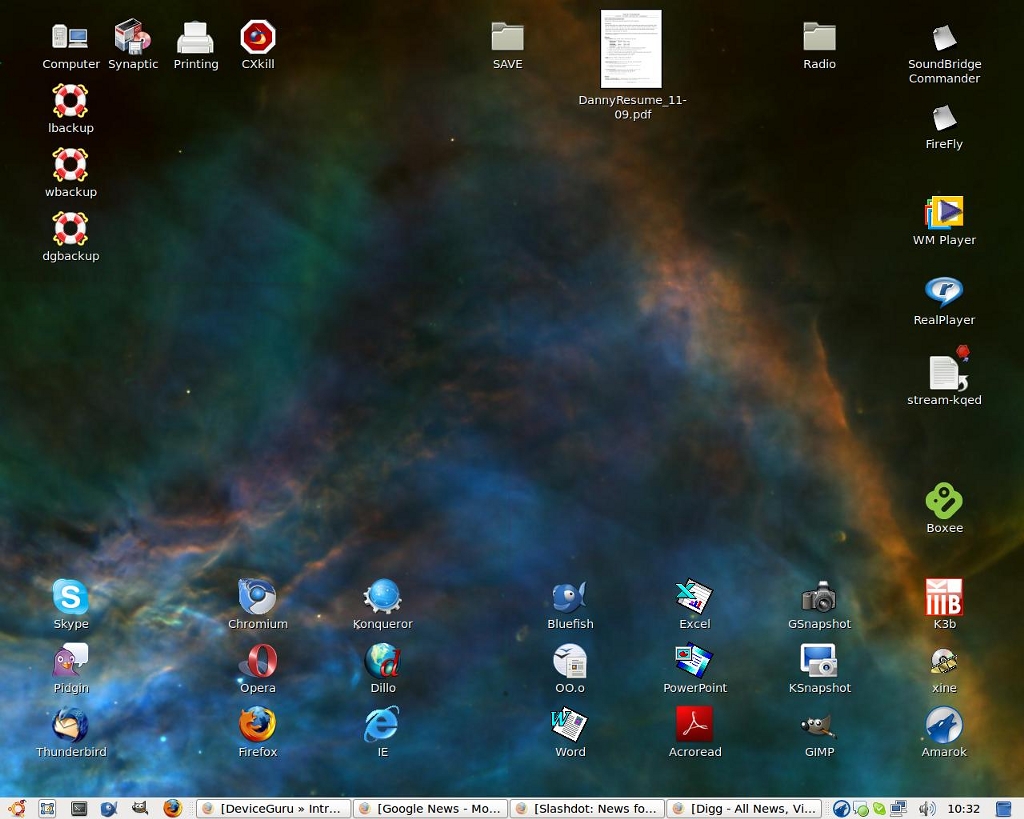Image resolution: width=1024 pixels, height=819 pixels.
Task: Select the K3b desktop icon
Action: click(944, 596)
